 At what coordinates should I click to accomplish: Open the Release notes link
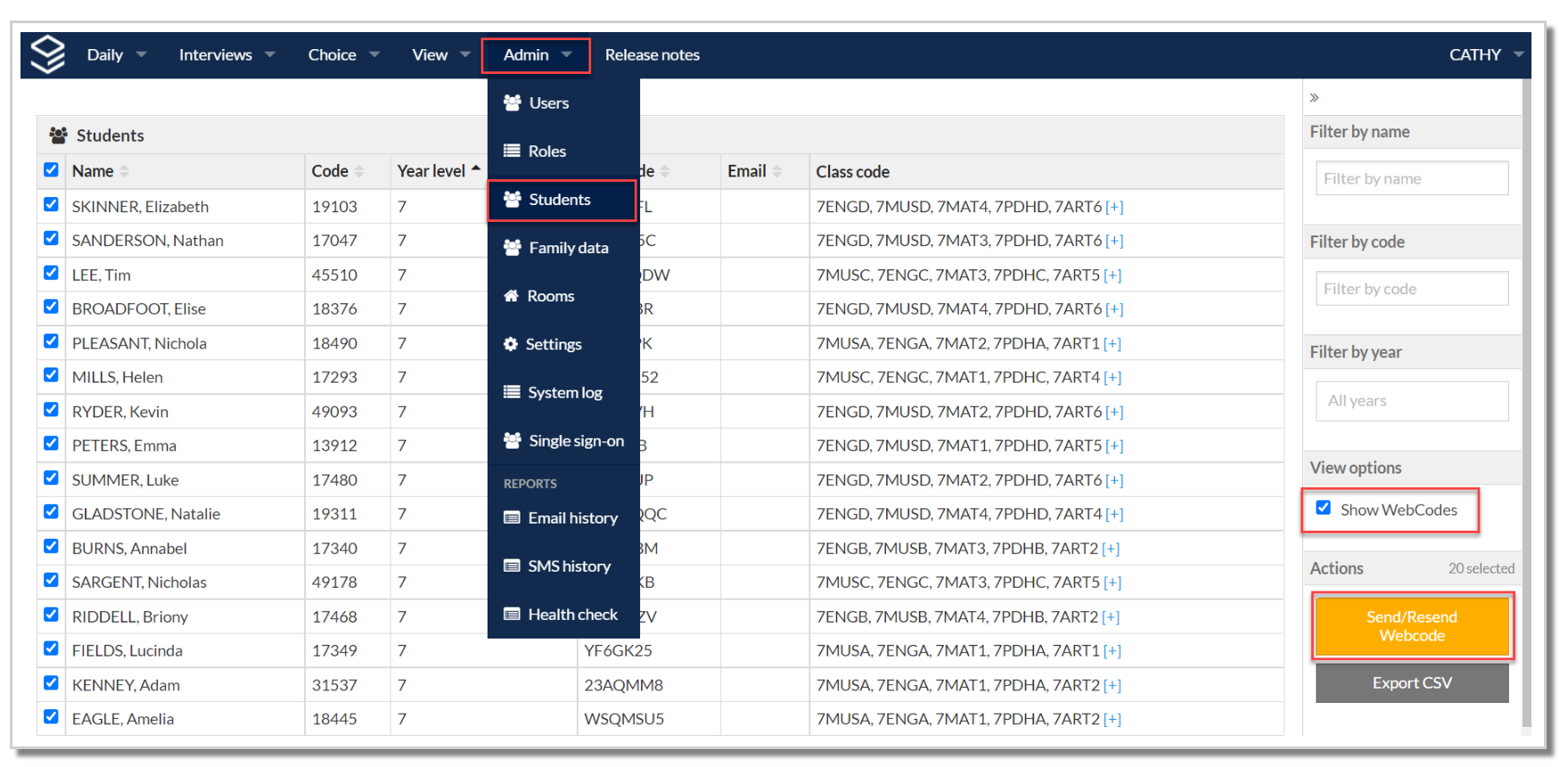[x=653, y=54]
